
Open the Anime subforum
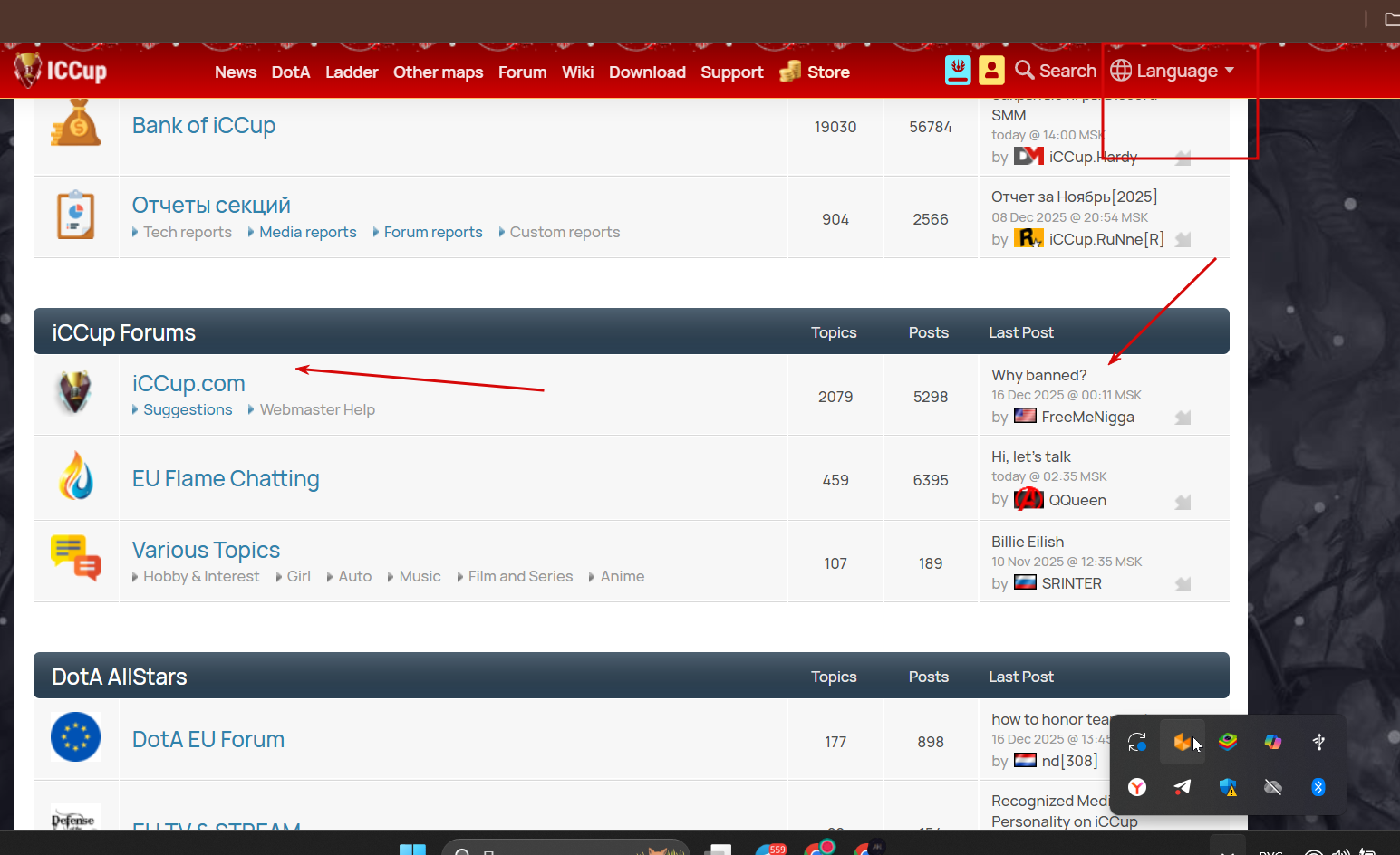click(623, 576)
